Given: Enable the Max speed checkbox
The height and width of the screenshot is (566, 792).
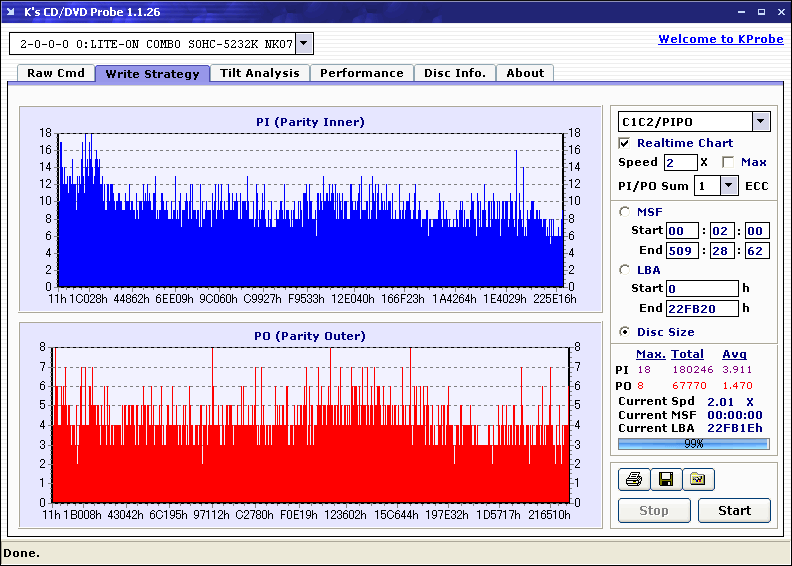Looking at the screenshot, I should pos(728,162).
